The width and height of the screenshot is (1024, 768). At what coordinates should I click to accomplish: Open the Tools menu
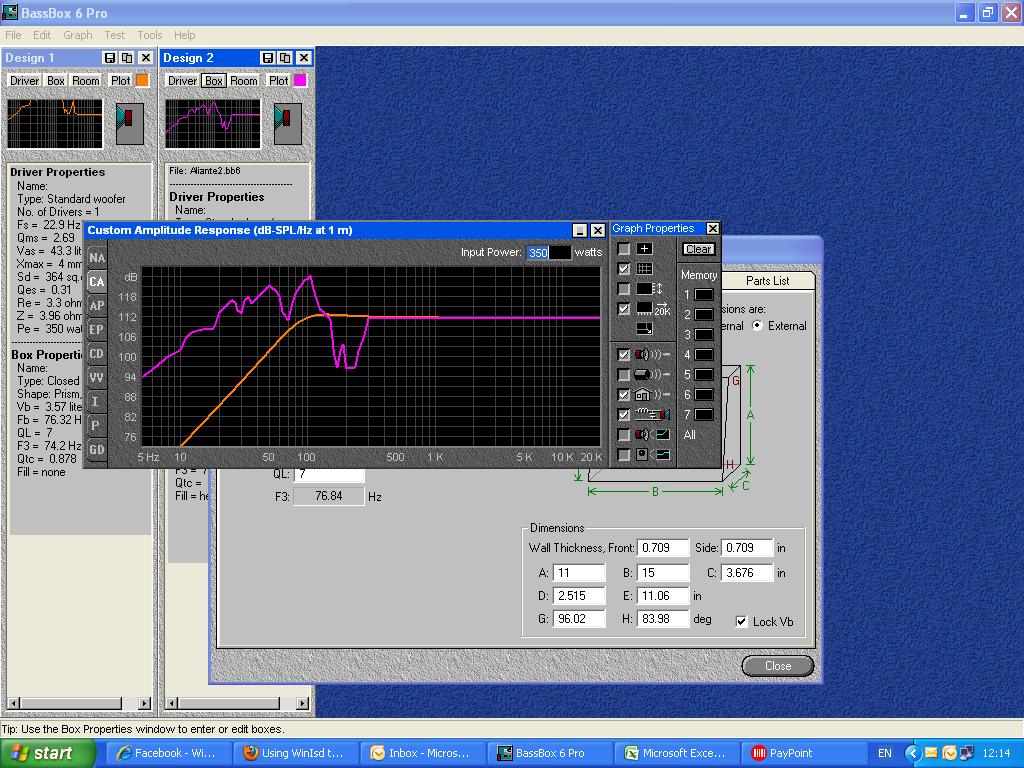coord(150,35)
